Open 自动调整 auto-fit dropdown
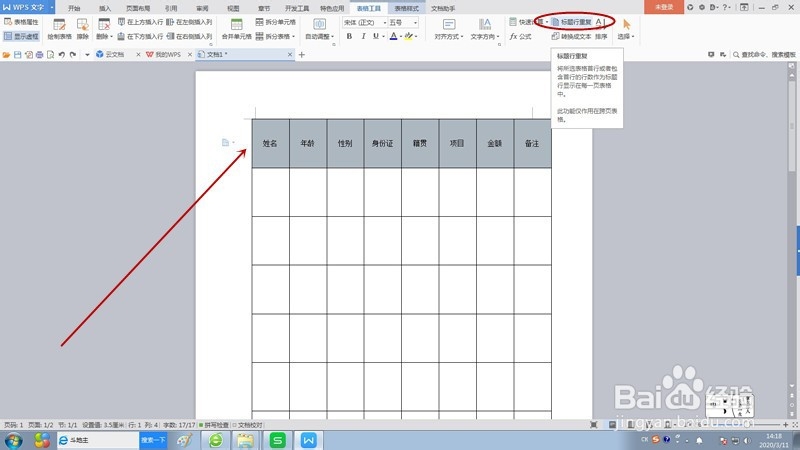The width and height of the screenshot is (800, 450). point(319,29)
